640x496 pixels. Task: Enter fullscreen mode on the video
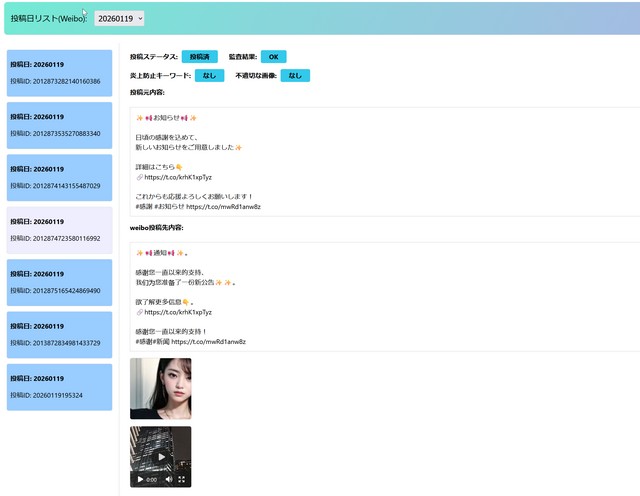pos(182,480)
